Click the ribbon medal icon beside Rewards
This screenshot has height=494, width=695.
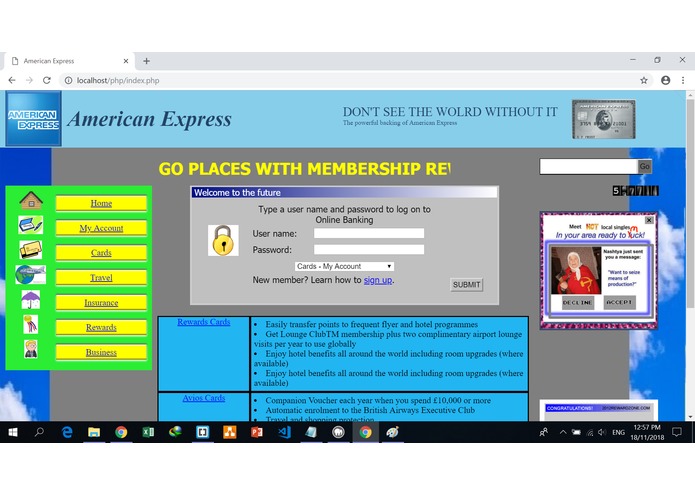pos(31,324)
